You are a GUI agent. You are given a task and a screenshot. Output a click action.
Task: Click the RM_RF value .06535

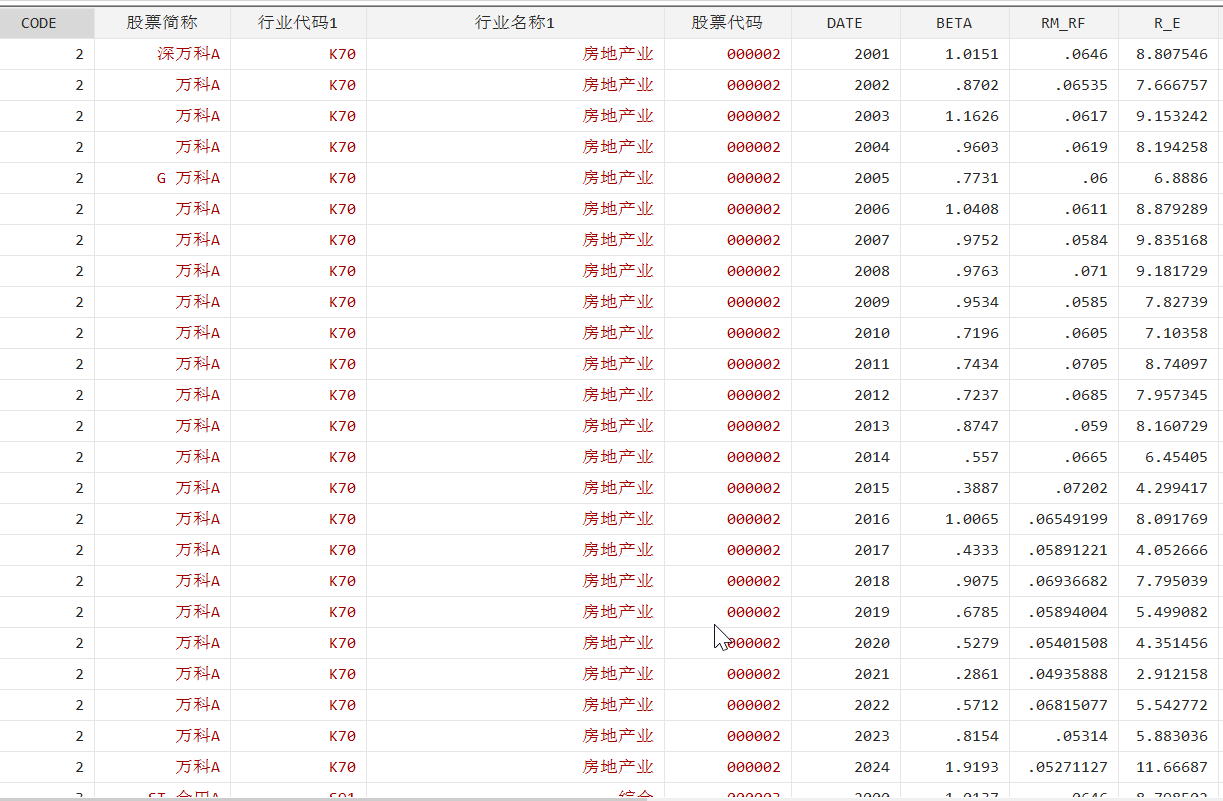click(x=1063, y=85)
